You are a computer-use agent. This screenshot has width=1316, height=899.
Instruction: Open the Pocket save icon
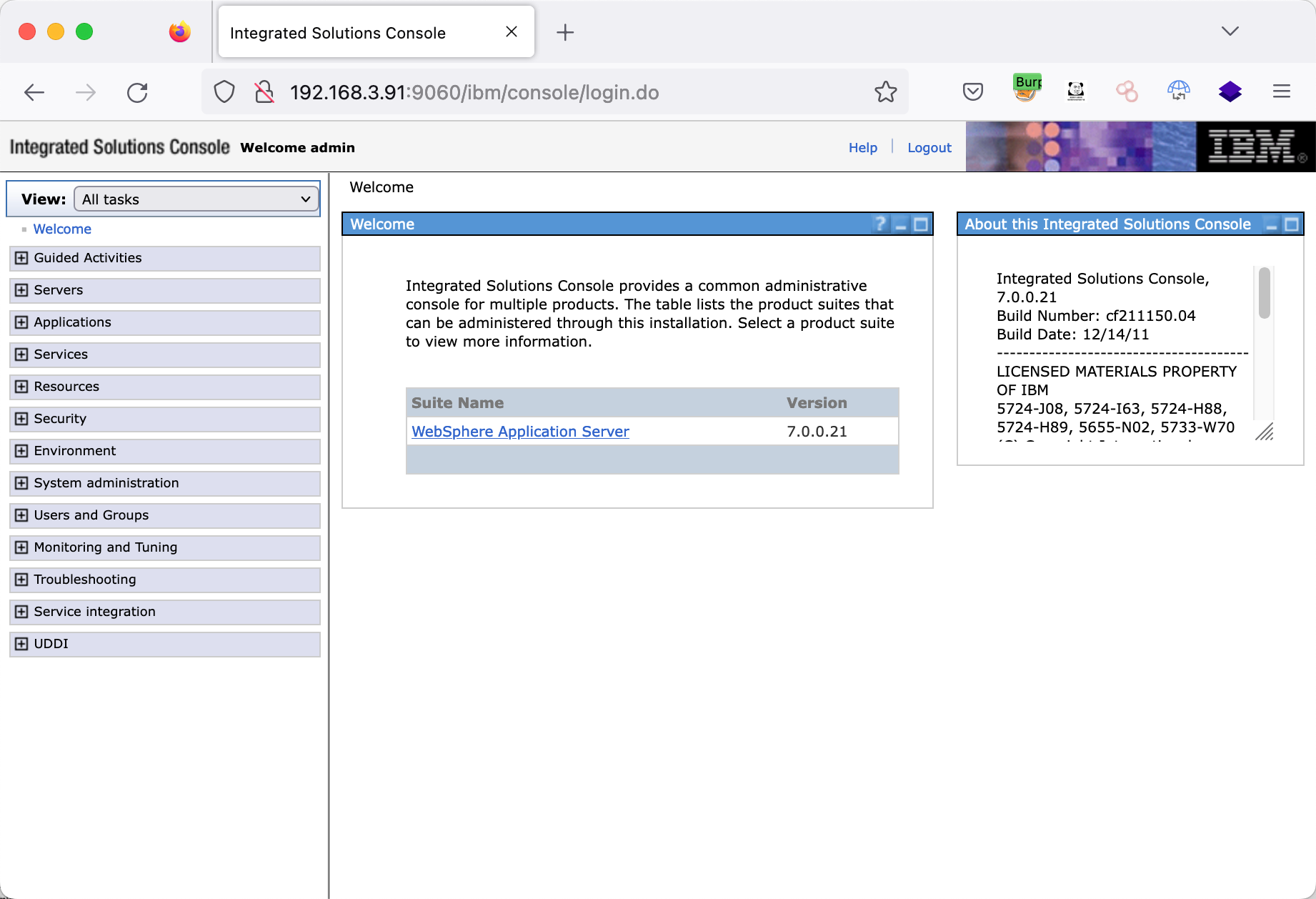(x=972, y=92)
